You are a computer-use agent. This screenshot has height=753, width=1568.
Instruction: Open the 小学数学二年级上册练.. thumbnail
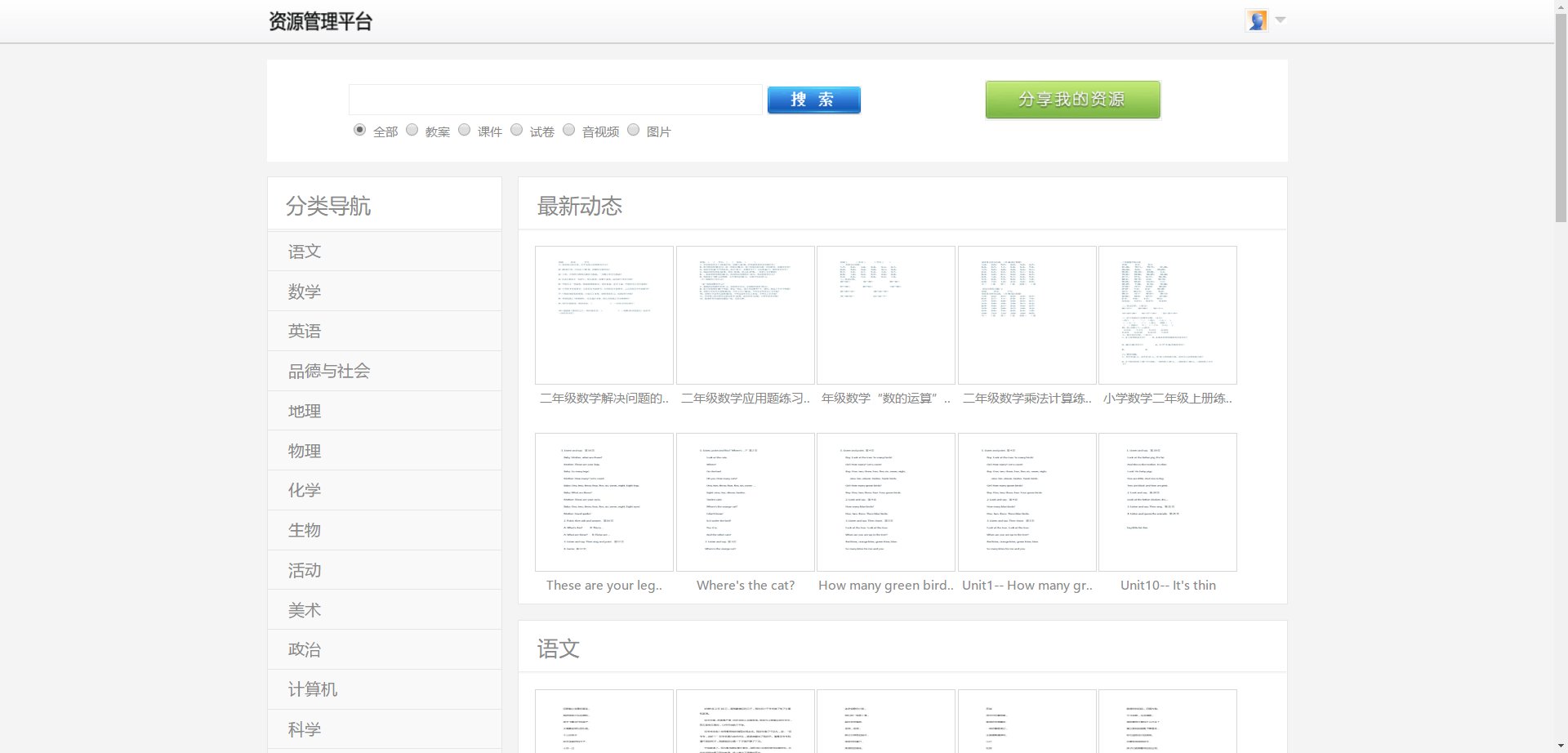click(1168, 315)
